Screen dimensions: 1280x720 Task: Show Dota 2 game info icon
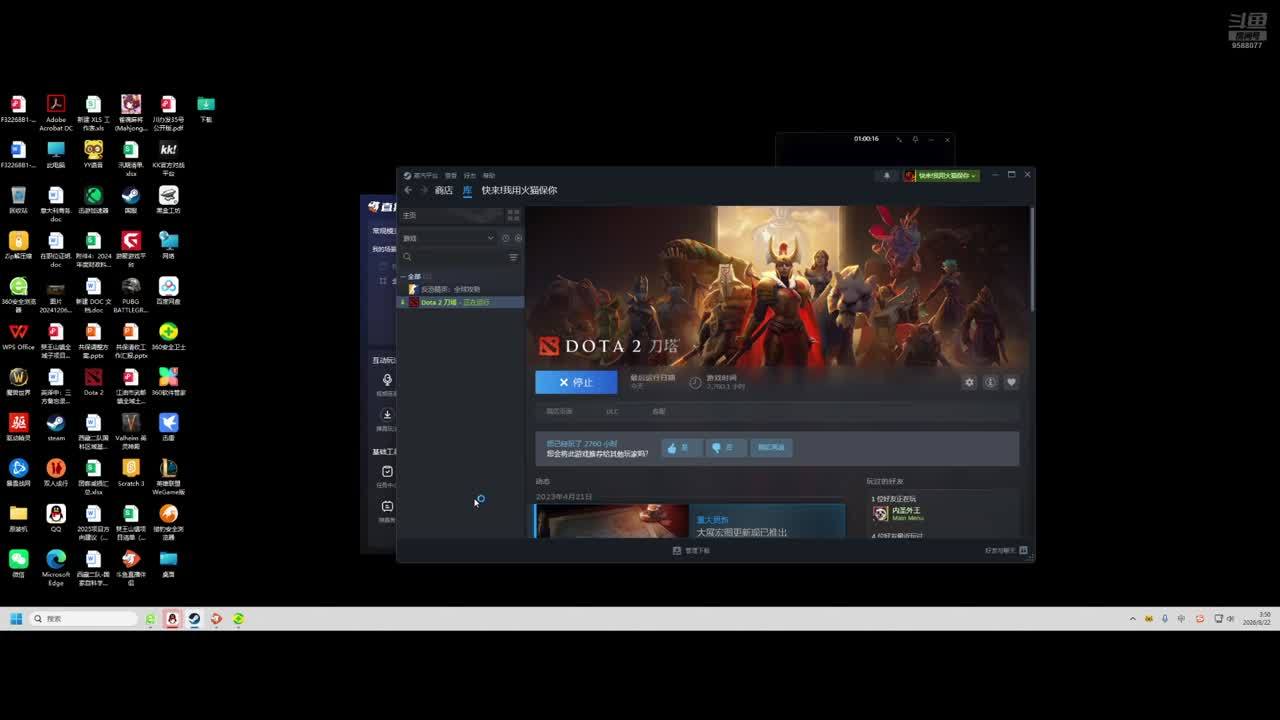(x=990, y=382)
